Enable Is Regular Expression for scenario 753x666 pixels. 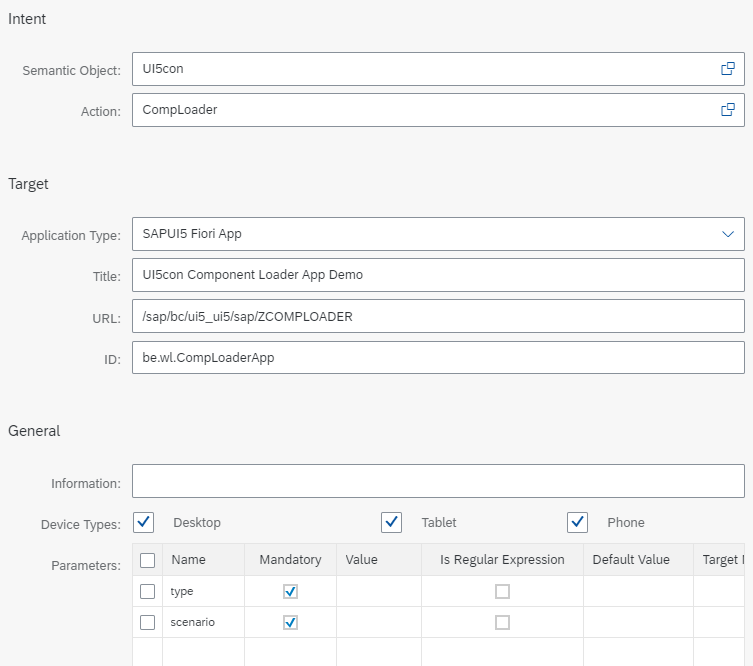click(x=502, y=622)
